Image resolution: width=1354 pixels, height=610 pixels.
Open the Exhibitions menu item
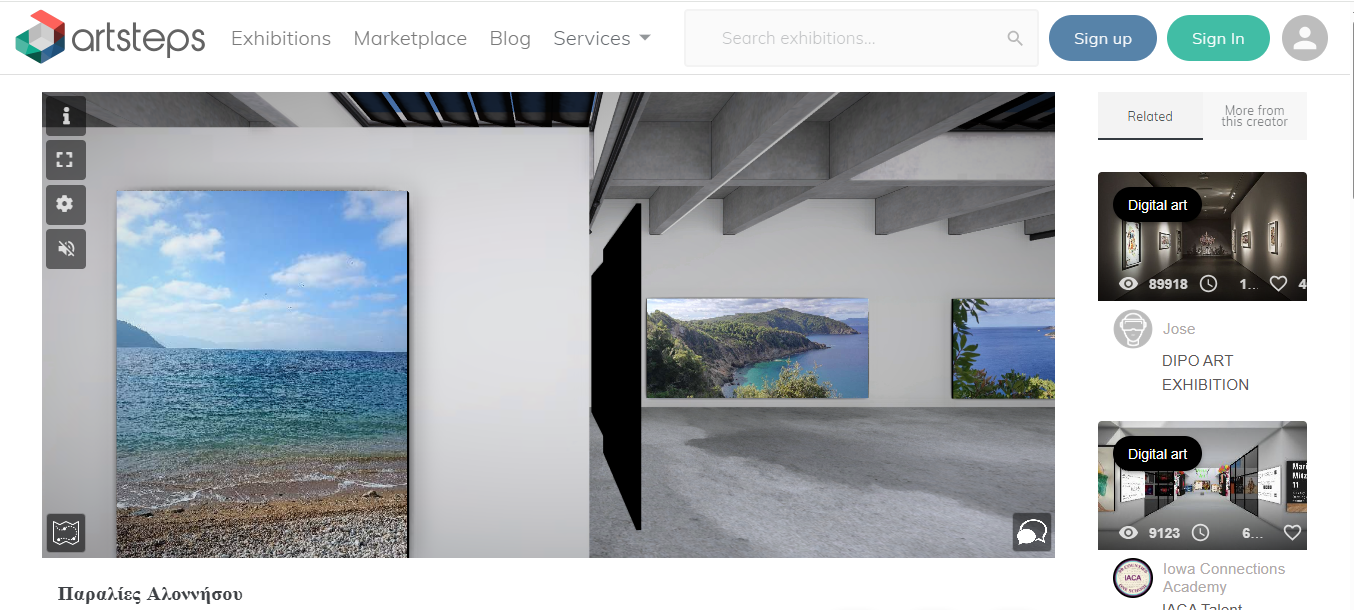[281, 38]
